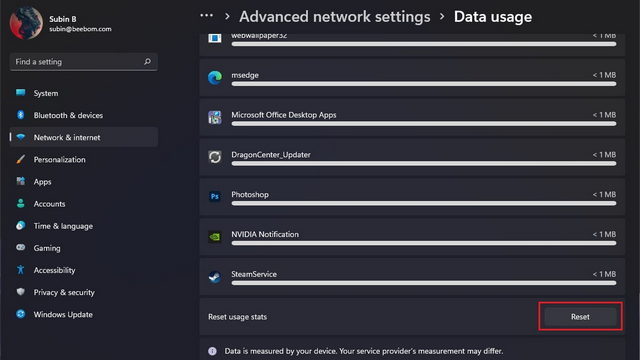Select the 'NVIDIA Notification' name
Image resolution: width=640 pixels, height=360 pixels.
coord(265,234)
